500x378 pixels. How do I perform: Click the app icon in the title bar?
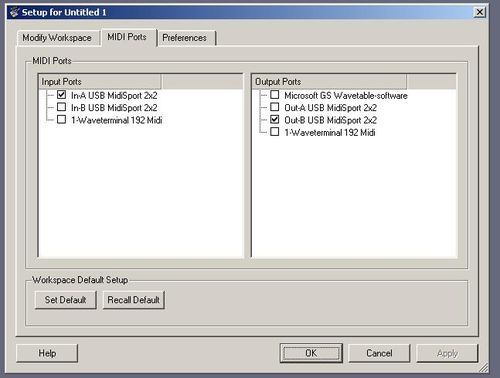14,12
